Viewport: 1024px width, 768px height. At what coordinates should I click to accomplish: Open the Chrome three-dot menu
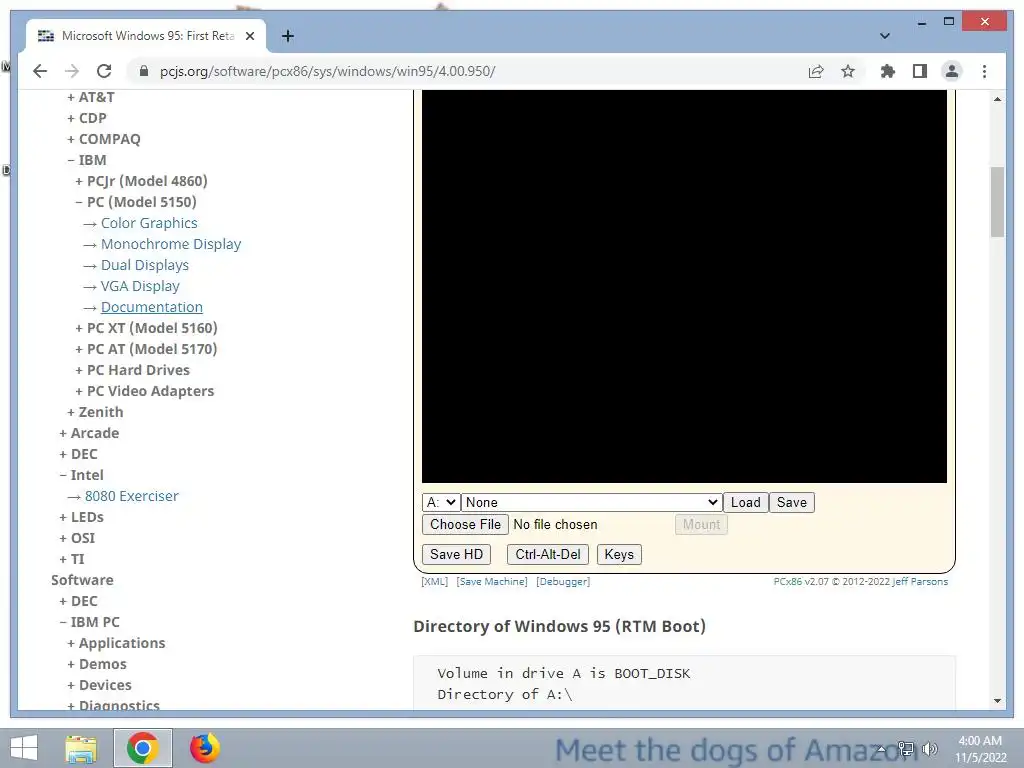[x=984, y=71]
